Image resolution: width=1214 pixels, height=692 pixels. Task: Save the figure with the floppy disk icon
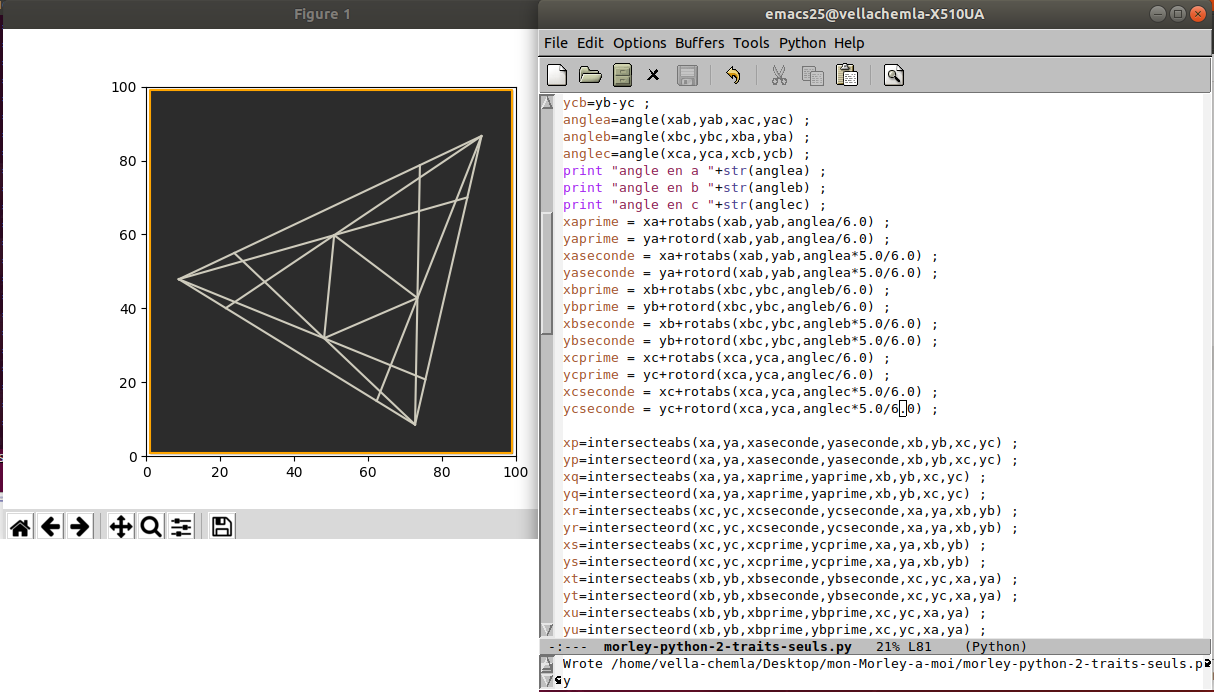click(x=222, y=526)
